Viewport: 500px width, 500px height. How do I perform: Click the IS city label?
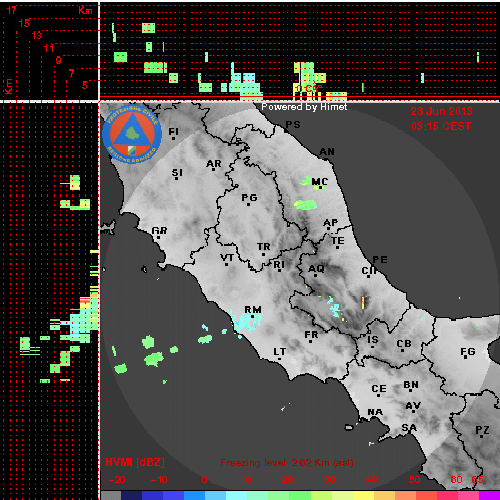click(373, 340)
